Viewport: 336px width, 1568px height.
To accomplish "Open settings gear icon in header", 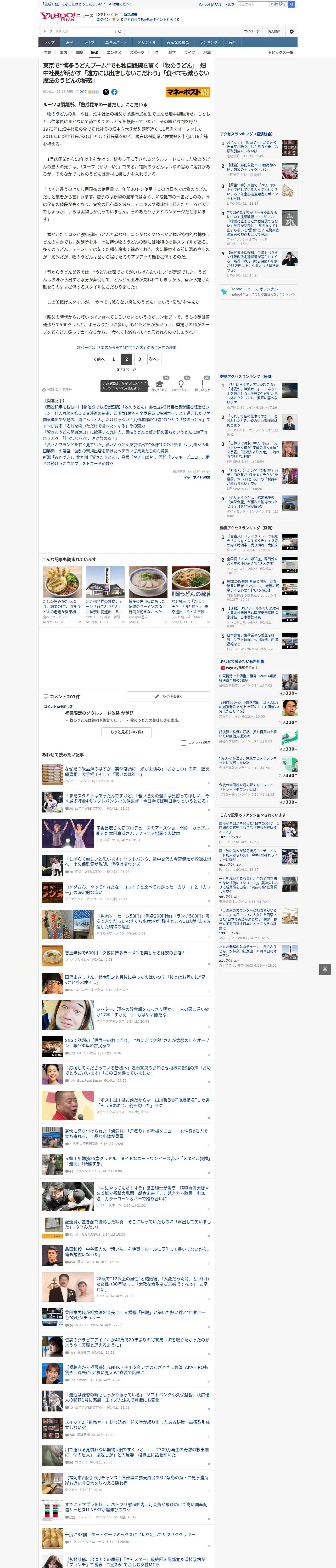I will [292, 31].
